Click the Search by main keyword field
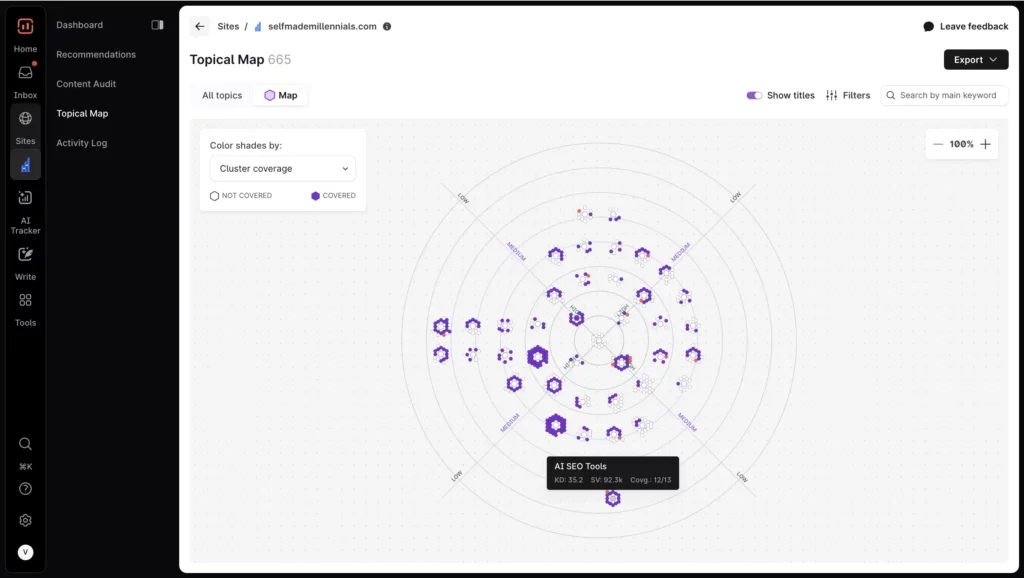 [x=947, y=95]
